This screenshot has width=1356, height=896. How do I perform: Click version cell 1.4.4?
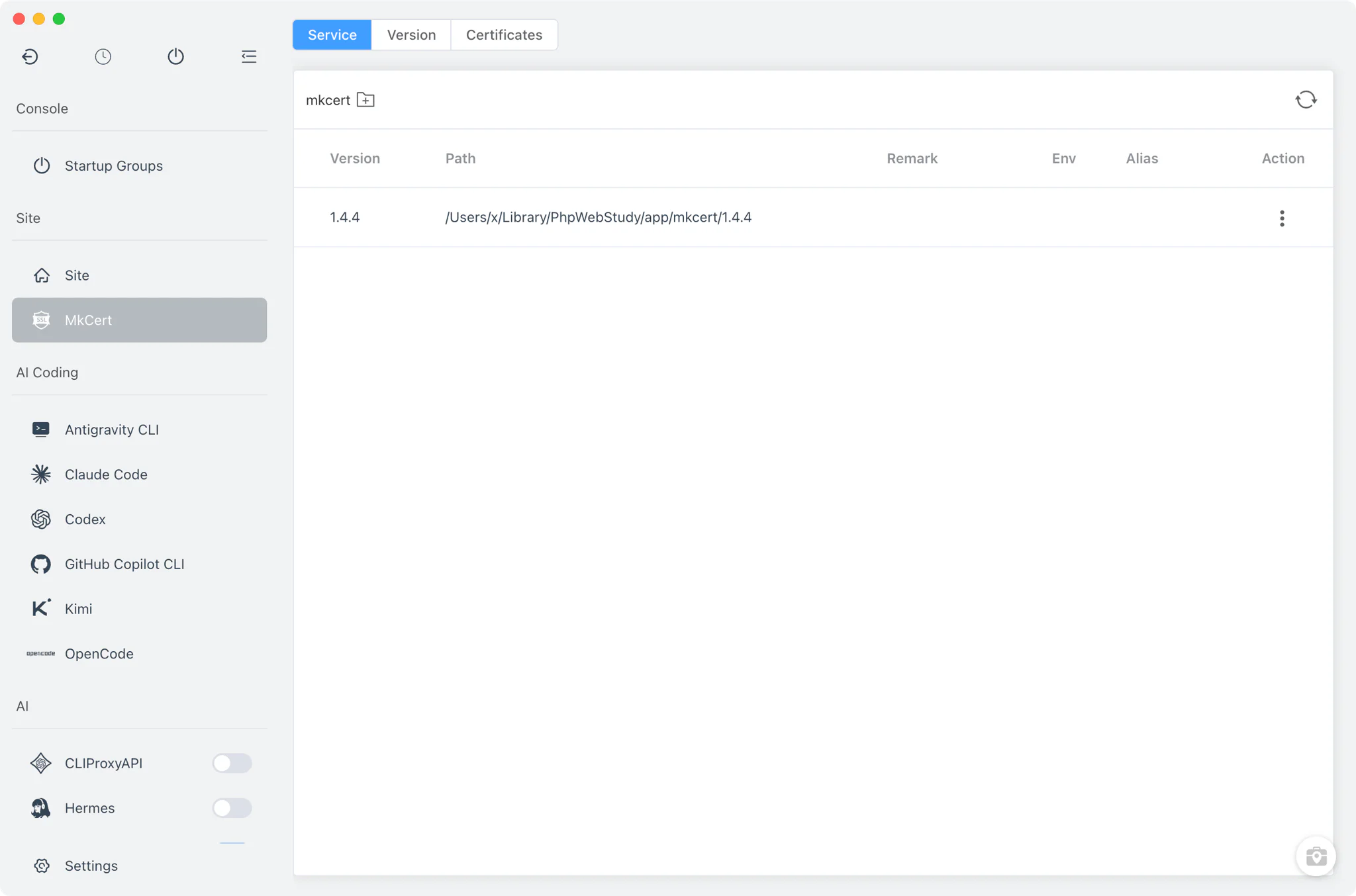tap(345, 217)
